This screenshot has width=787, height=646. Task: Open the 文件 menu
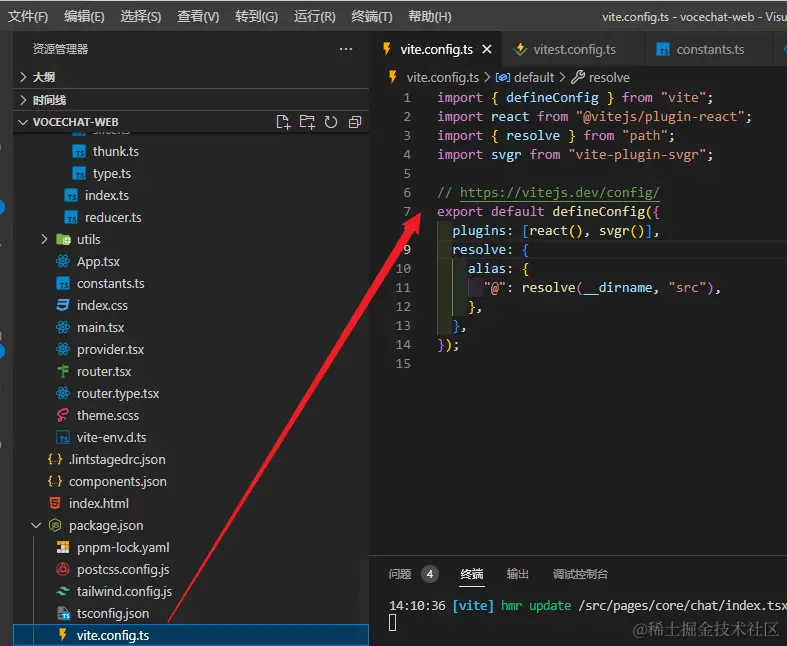tap(28, 16)
